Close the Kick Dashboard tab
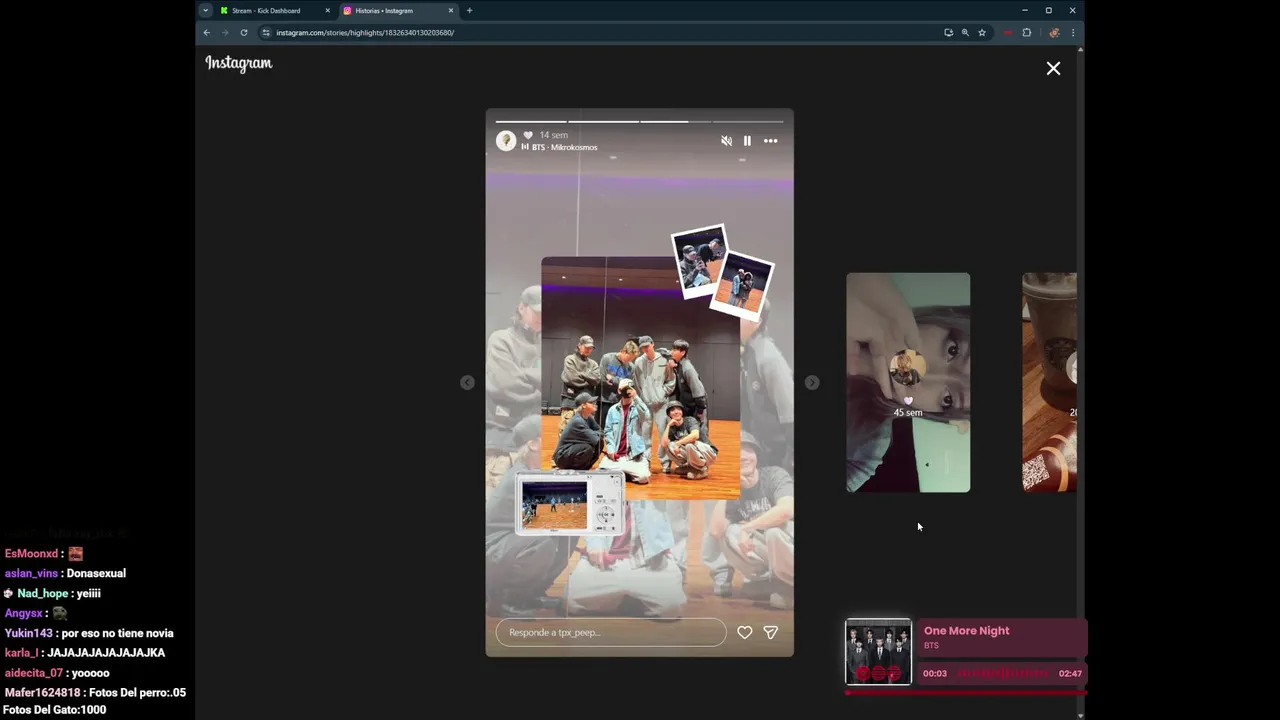Image resolution: width=1280 pixels, height=720 pixels. coord(327,11)
